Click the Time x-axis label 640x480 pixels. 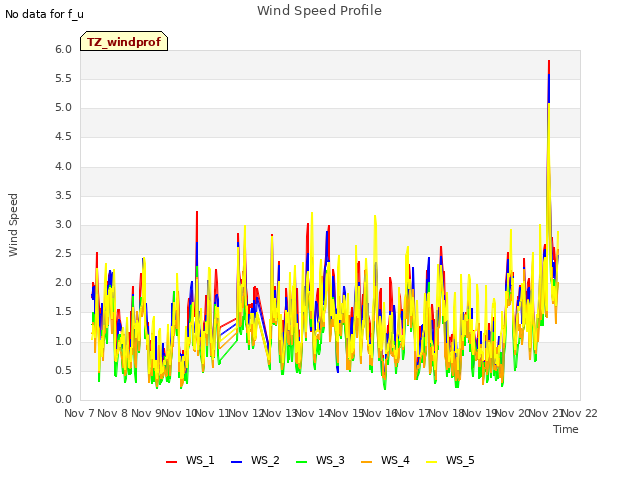(566, 429)
